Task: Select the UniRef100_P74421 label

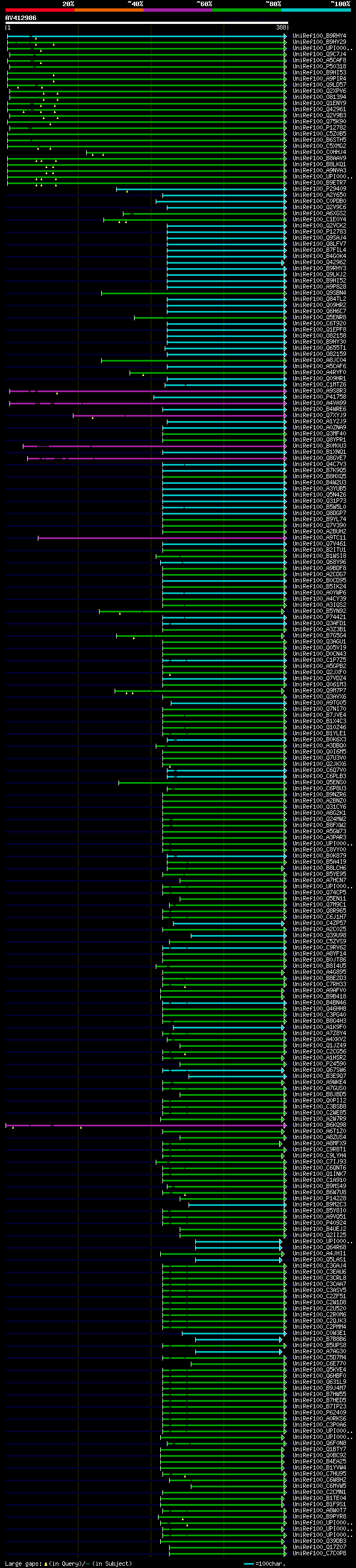Action: (319, 617)
